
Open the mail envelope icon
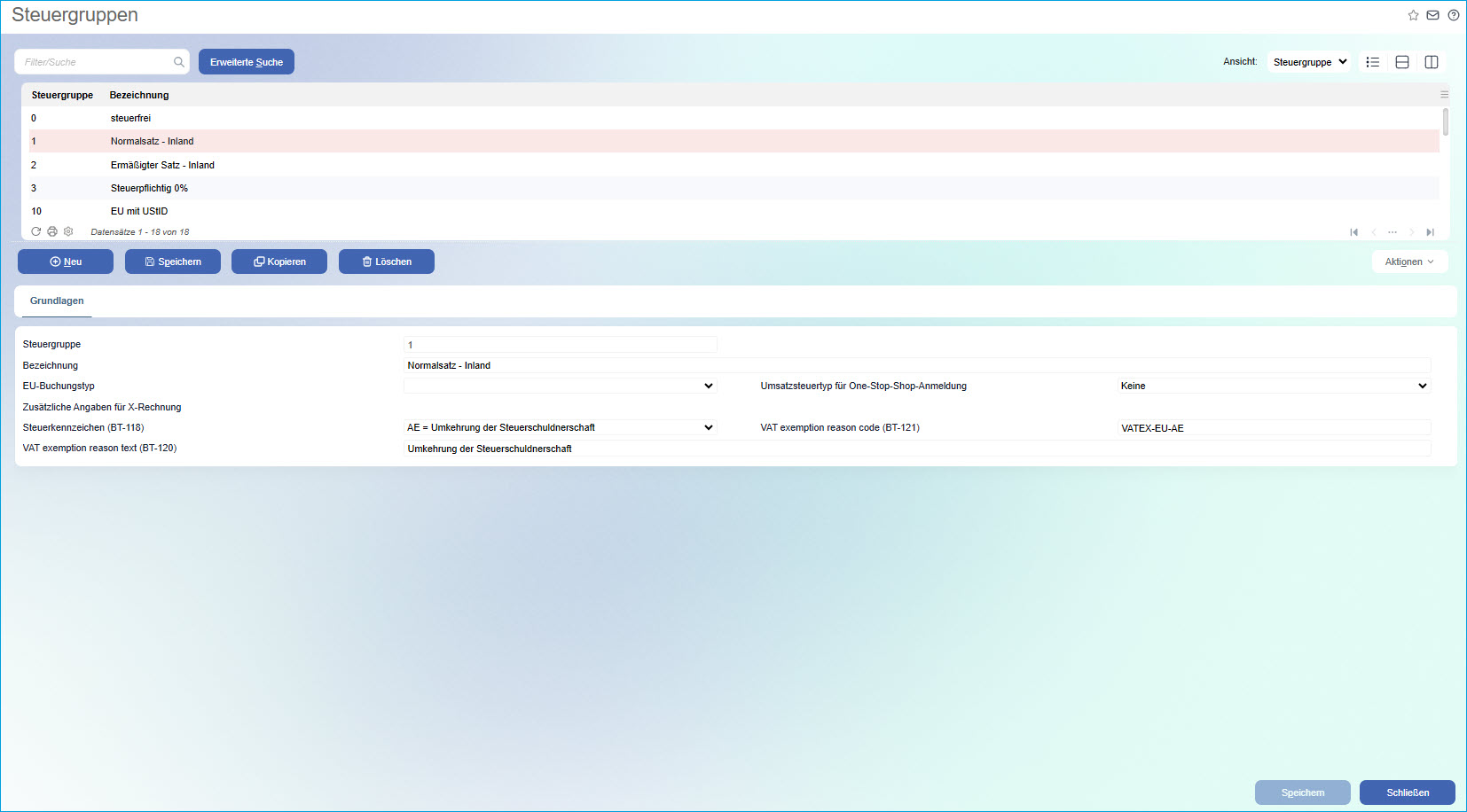(x=1432, y=15)
